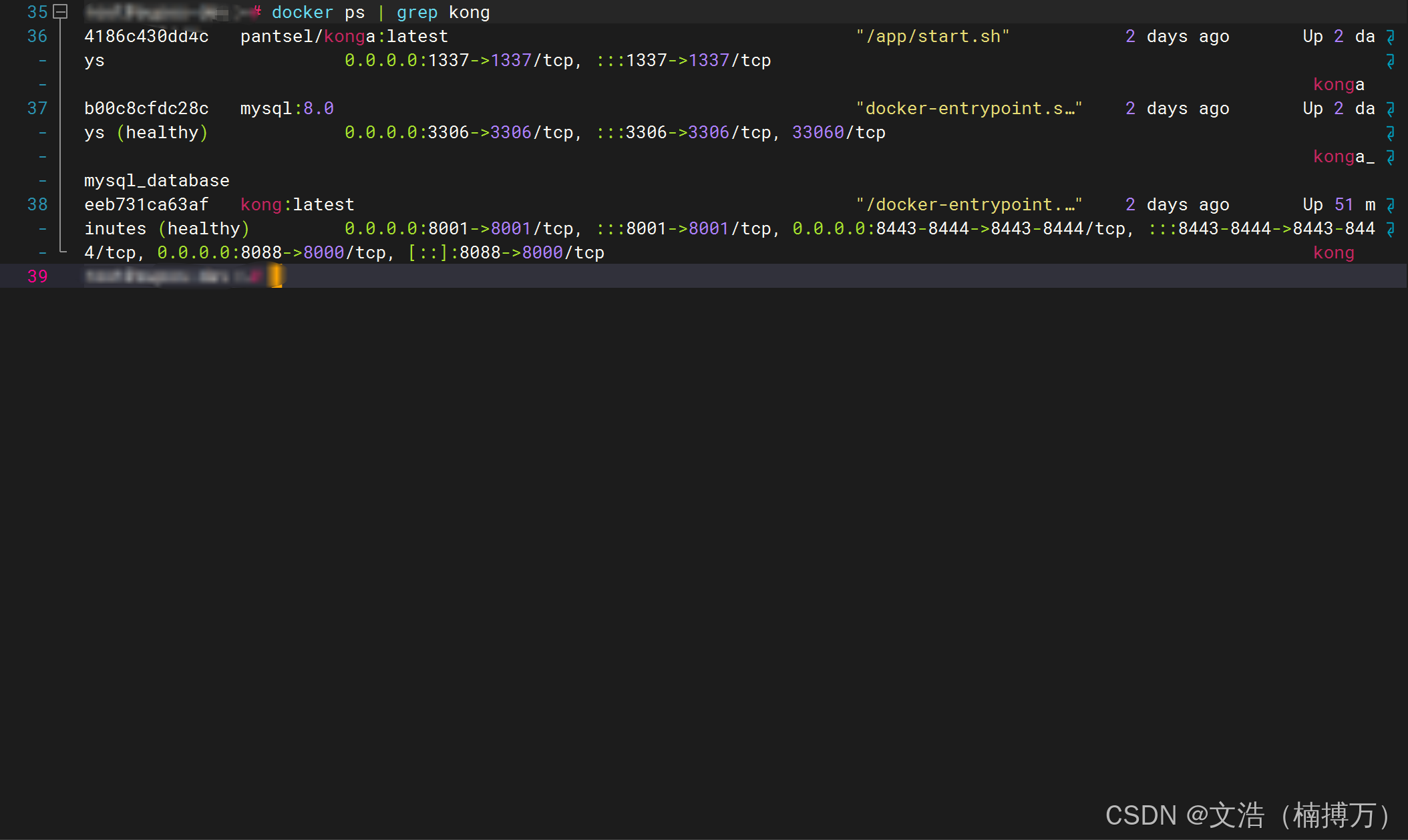Click the container ID 4186c430dd4c
The width and height of the screenshot is (1408, 840).
pos(146,37)
